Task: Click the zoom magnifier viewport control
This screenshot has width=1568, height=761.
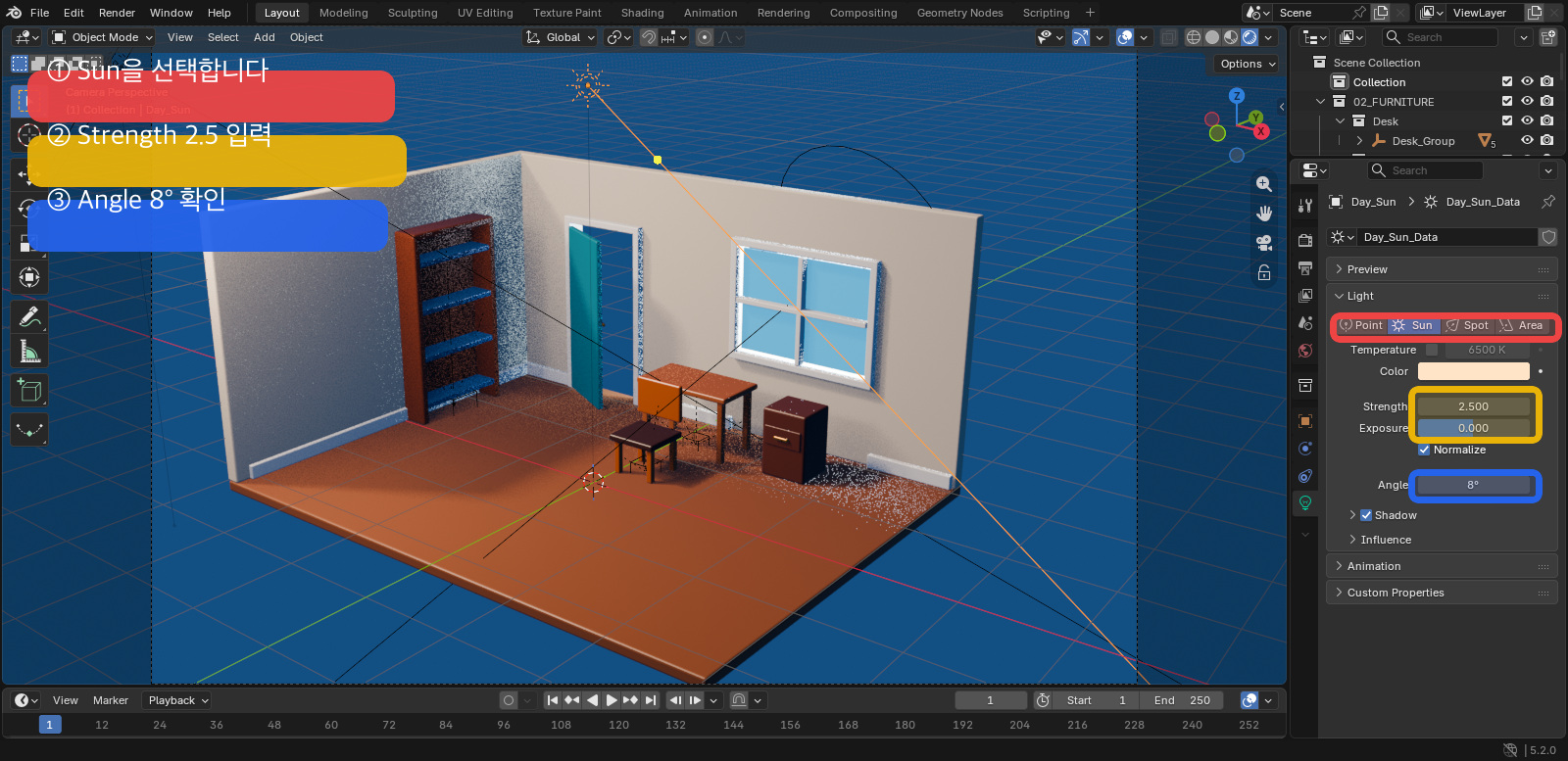Action: pyautogui.click(x=1264, y=184)
